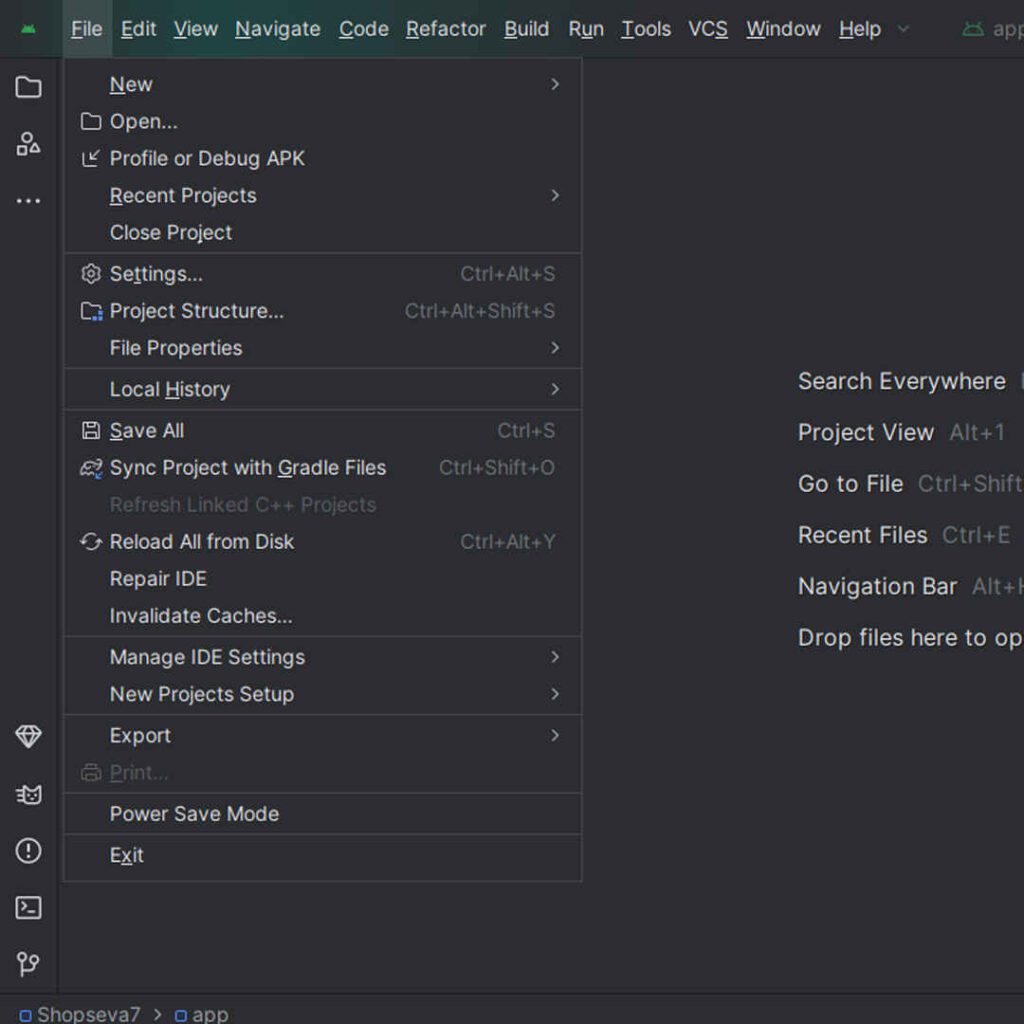The height and width of the screenshot is (1024, 1024).
Task: Click the app module breadcrumb
Action: tap(210, 1014)
